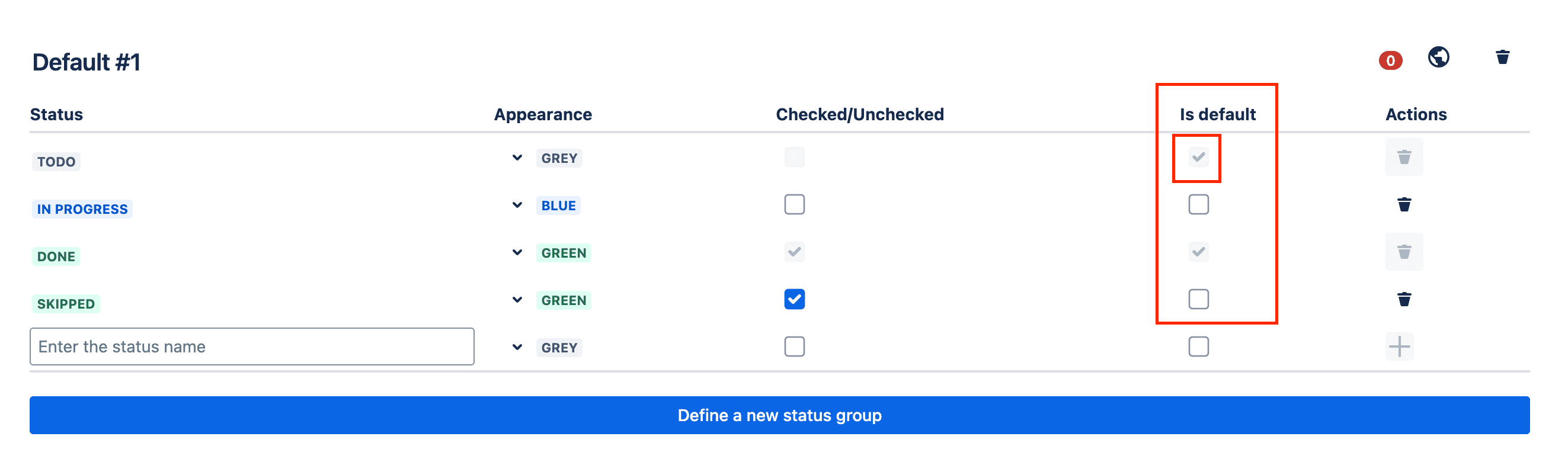Uncheck Checked/Unchecked for SKIPPED
Image resolution: width=1568 pixels, height=462 pixels.
click(x=794, y=299)
